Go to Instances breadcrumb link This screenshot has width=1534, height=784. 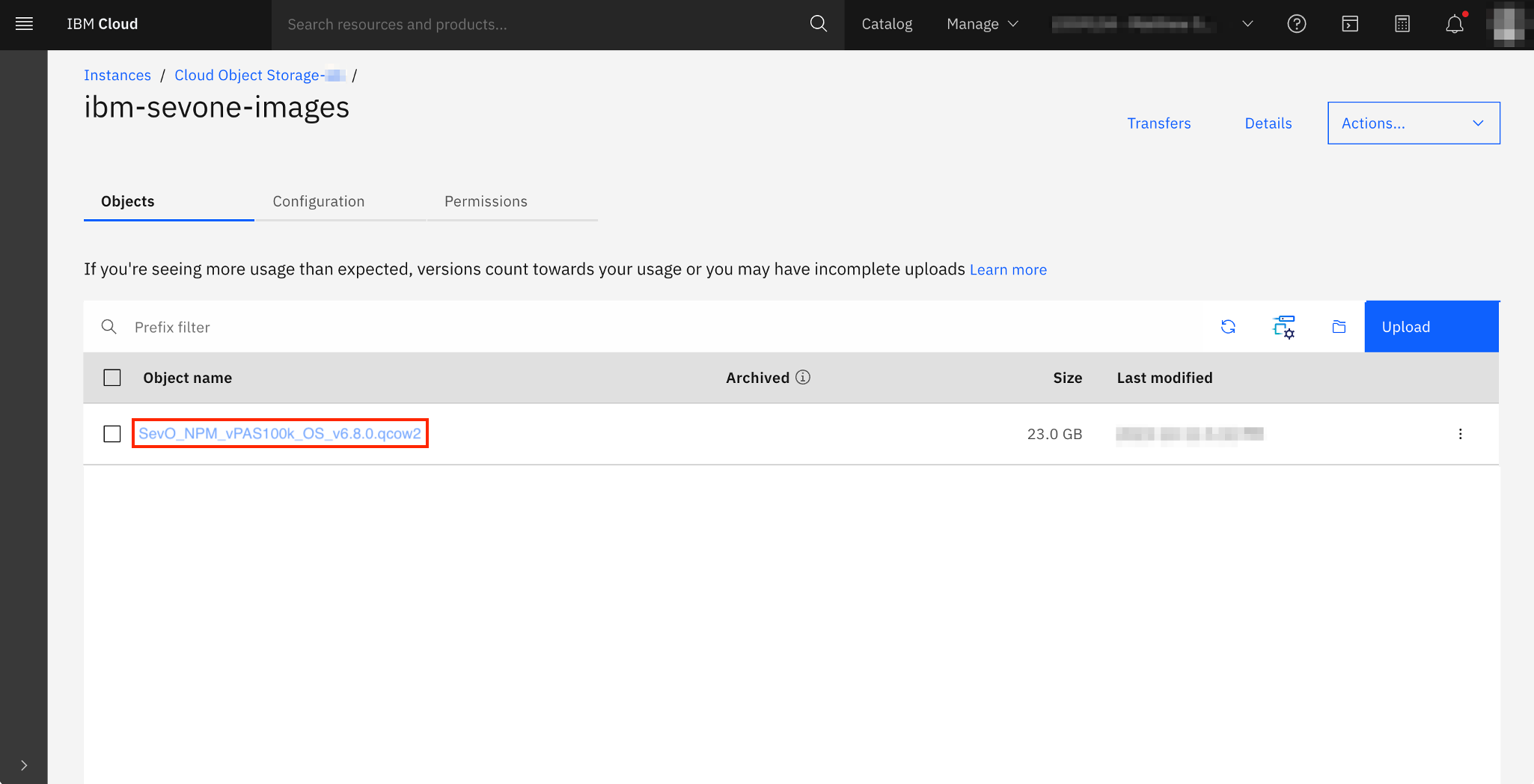pos(117,76)
